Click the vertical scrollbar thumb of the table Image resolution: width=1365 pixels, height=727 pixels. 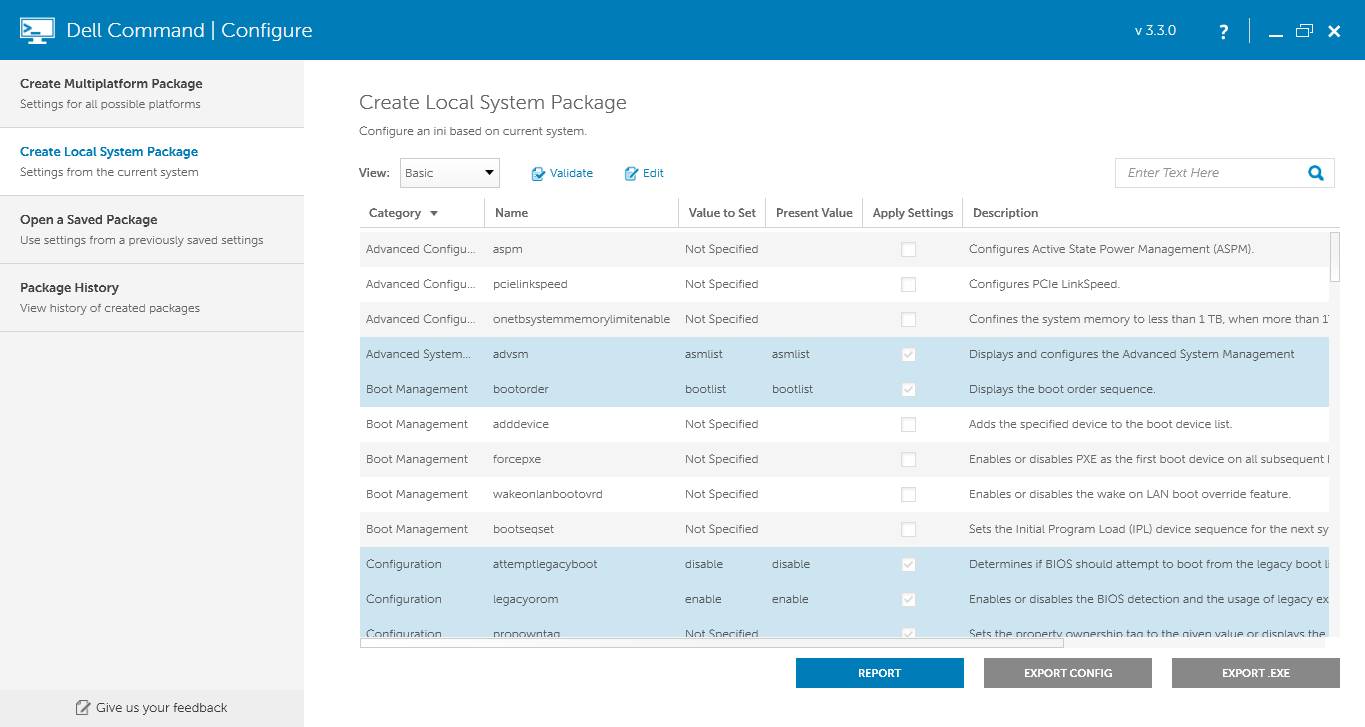[1335, 257]
